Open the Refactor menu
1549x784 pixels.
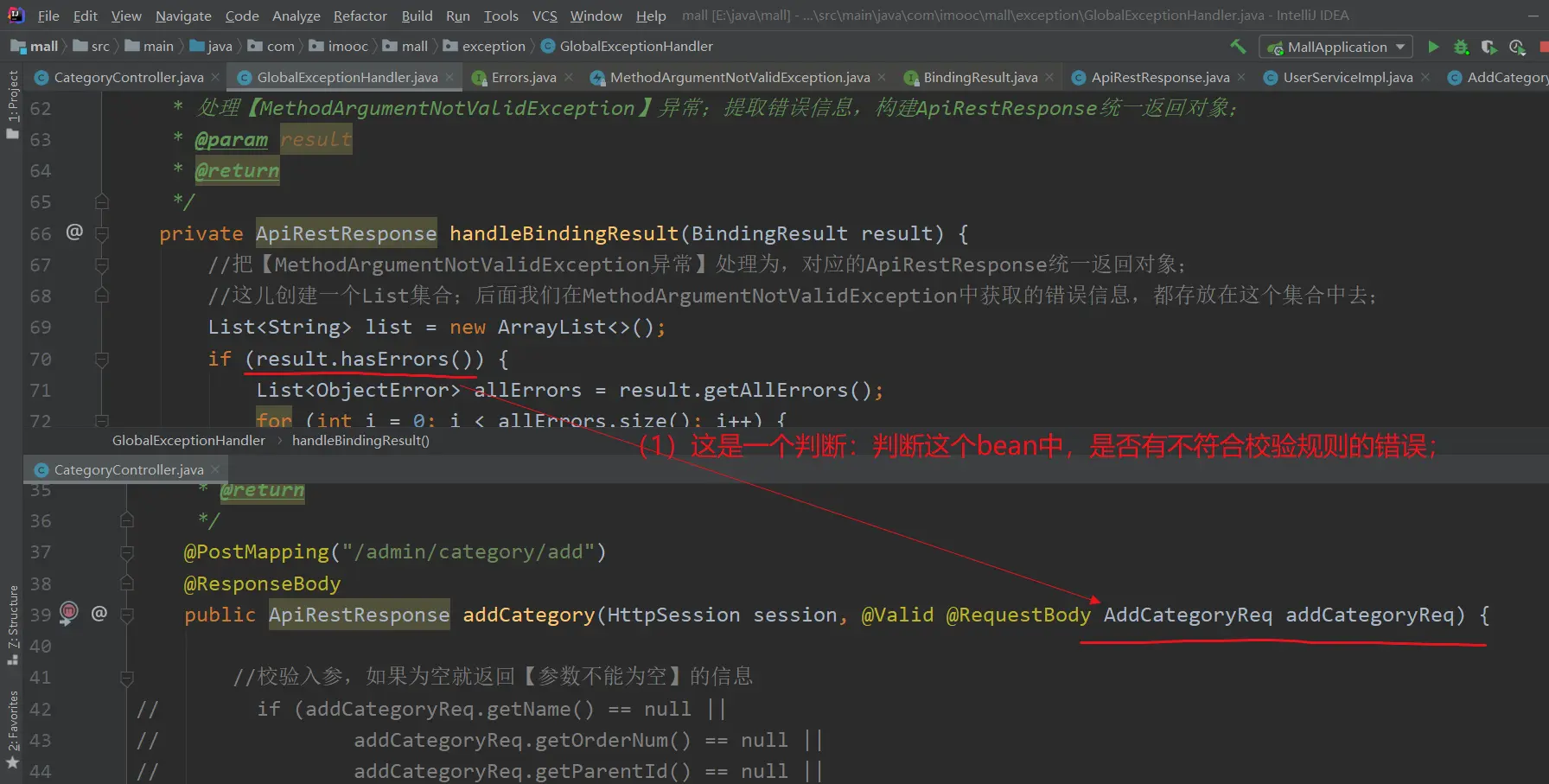[360, 16]
